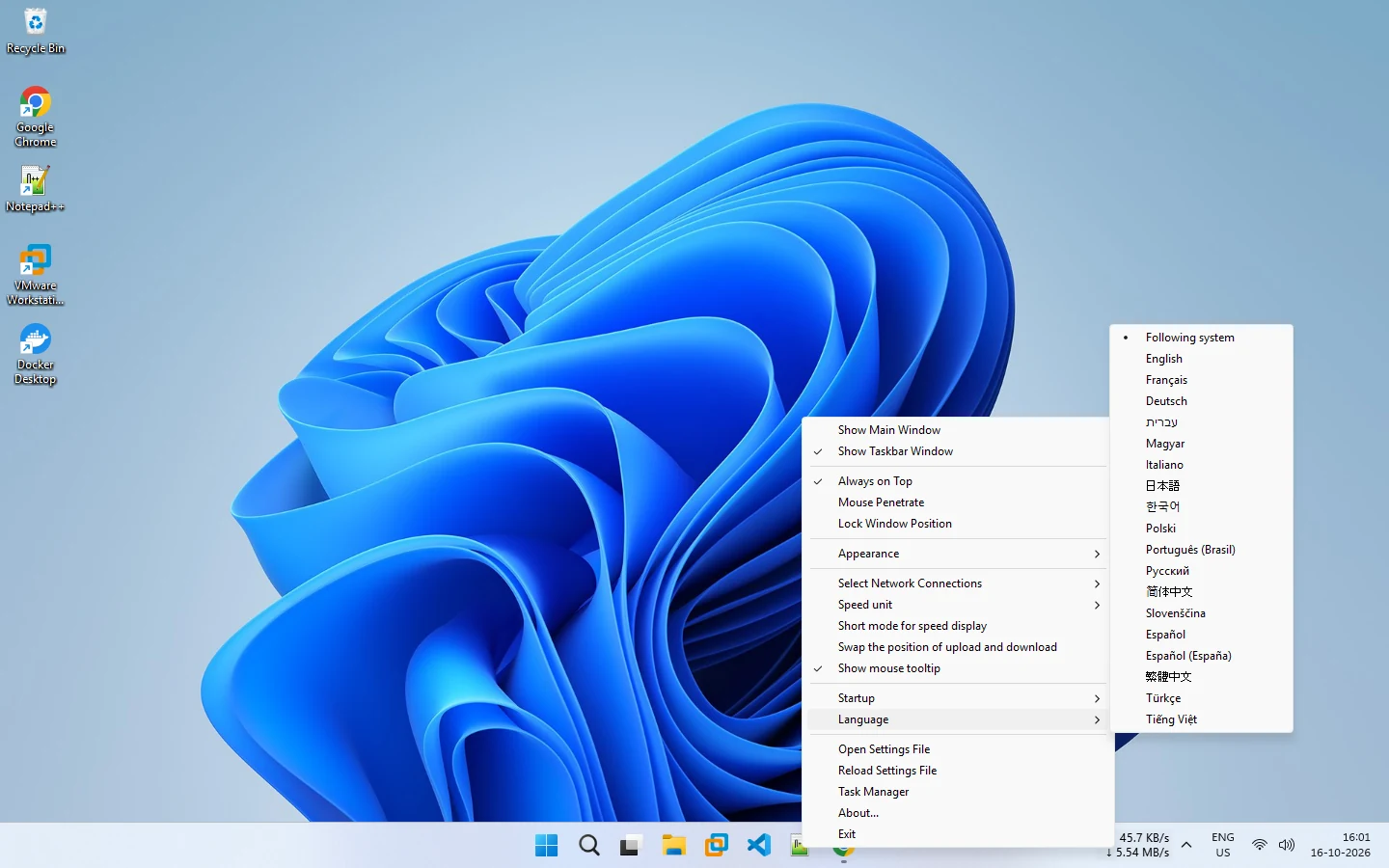Open Task View from taskbar
This screenshot has height=868, width=1389.
pos(631,846)
